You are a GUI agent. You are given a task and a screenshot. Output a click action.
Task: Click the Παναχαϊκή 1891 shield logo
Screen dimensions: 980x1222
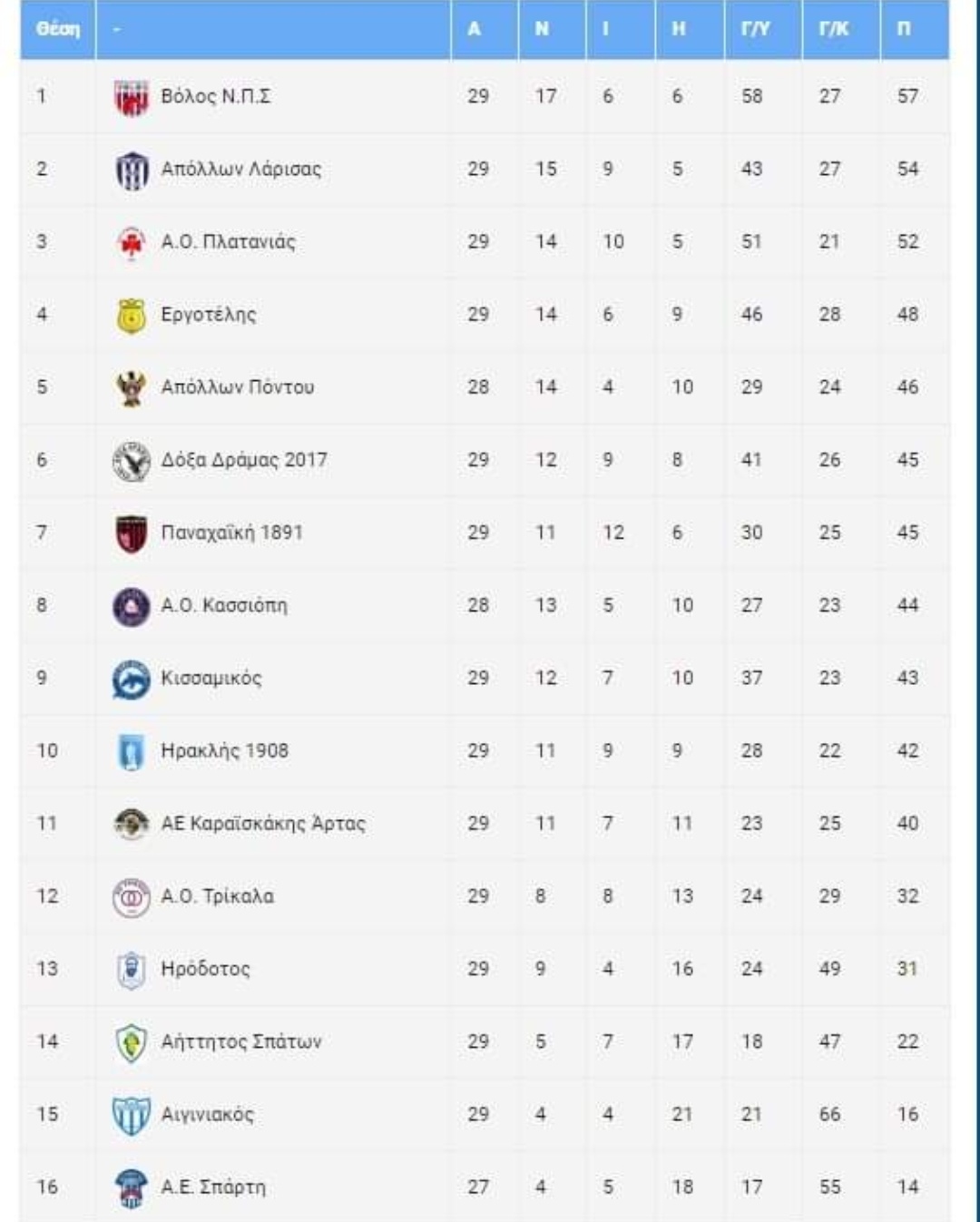132,533
